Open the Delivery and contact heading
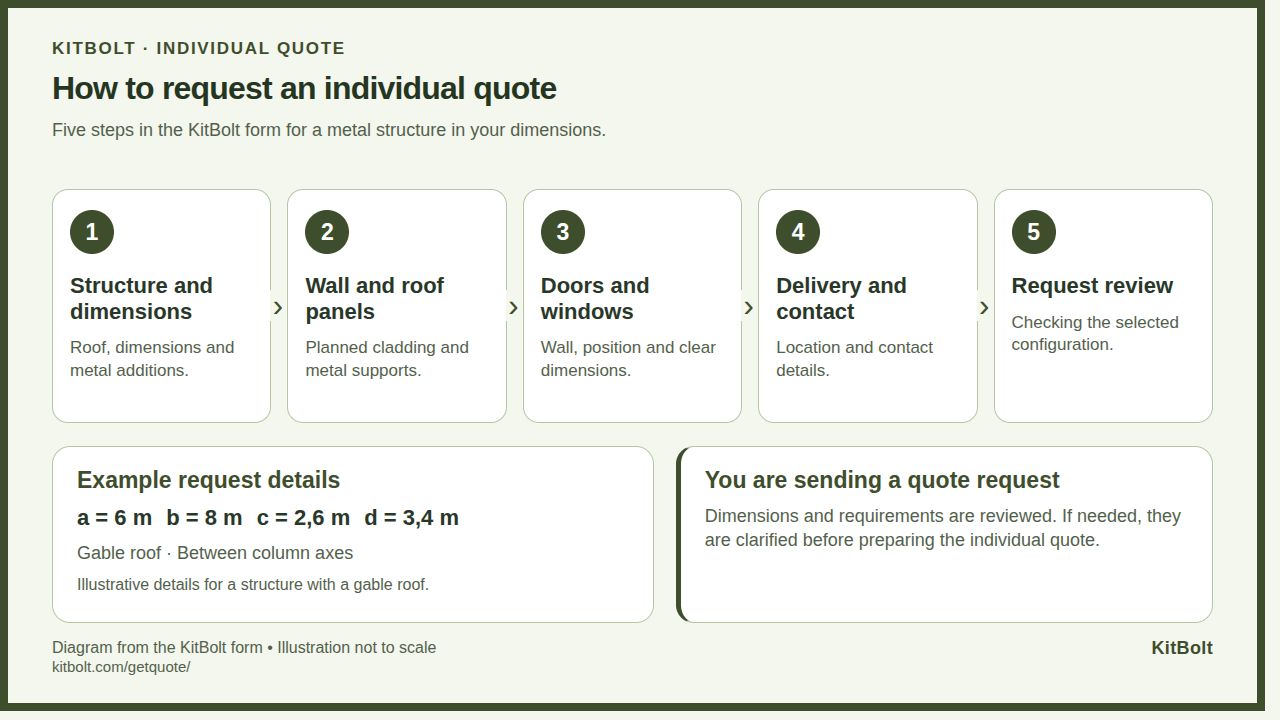Image resolution: width=1280 pixels, height=720 pixels. (x=841, y=298)
